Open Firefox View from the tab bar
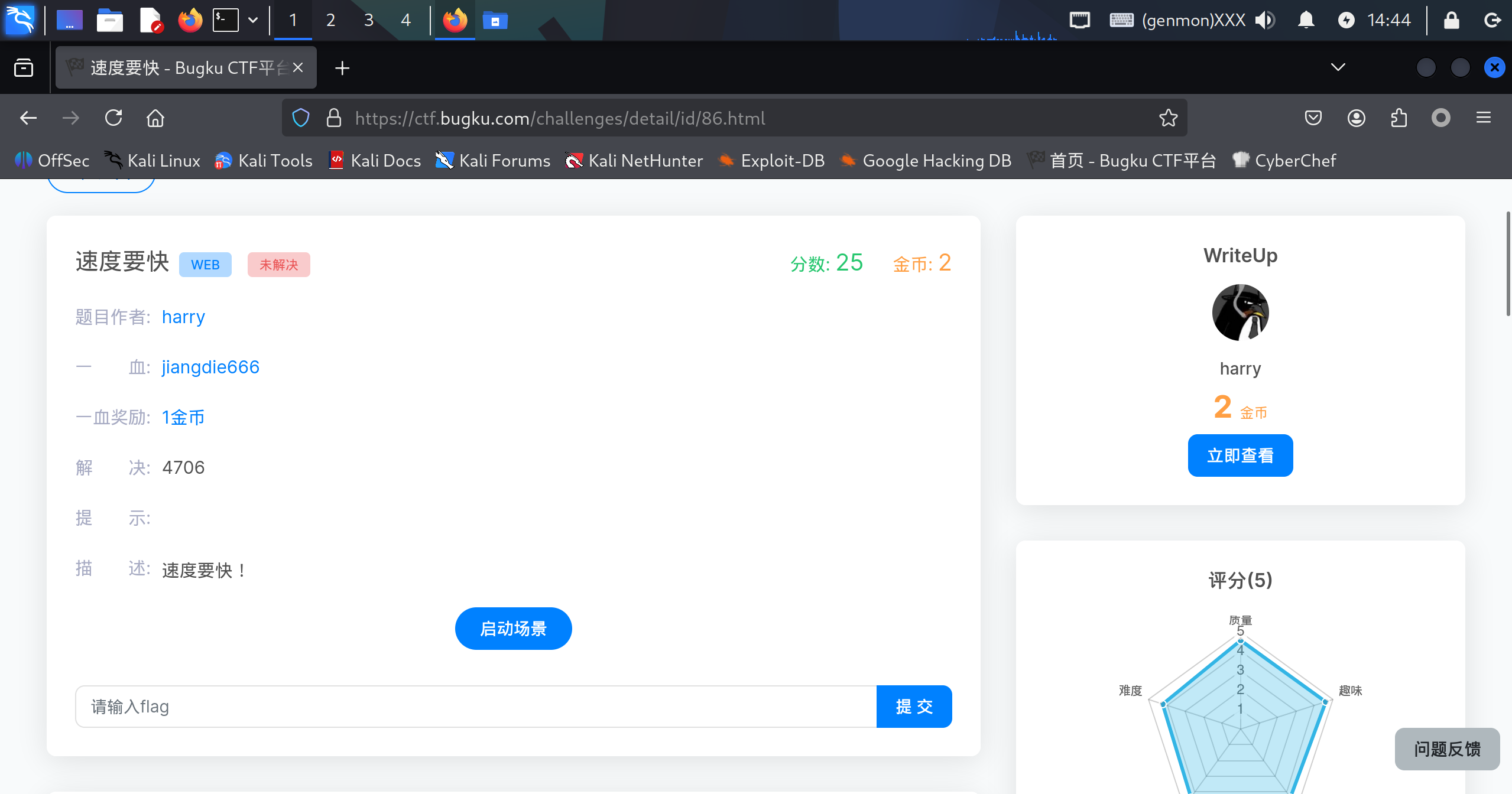Image resolution: width=1512 pixels, height=794 pixels. click(x=24, y=68)
